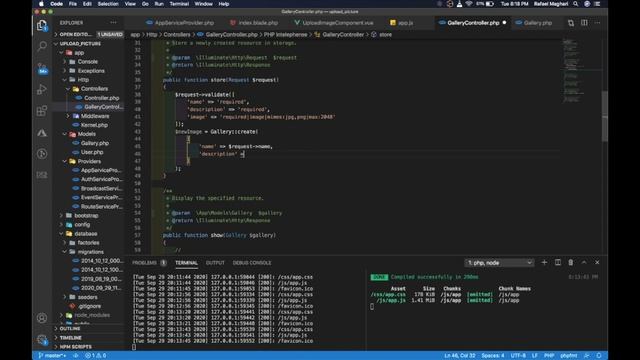Show the OUTPUT panel tab
Screen dimensions: 640x360
click(215, 263)
